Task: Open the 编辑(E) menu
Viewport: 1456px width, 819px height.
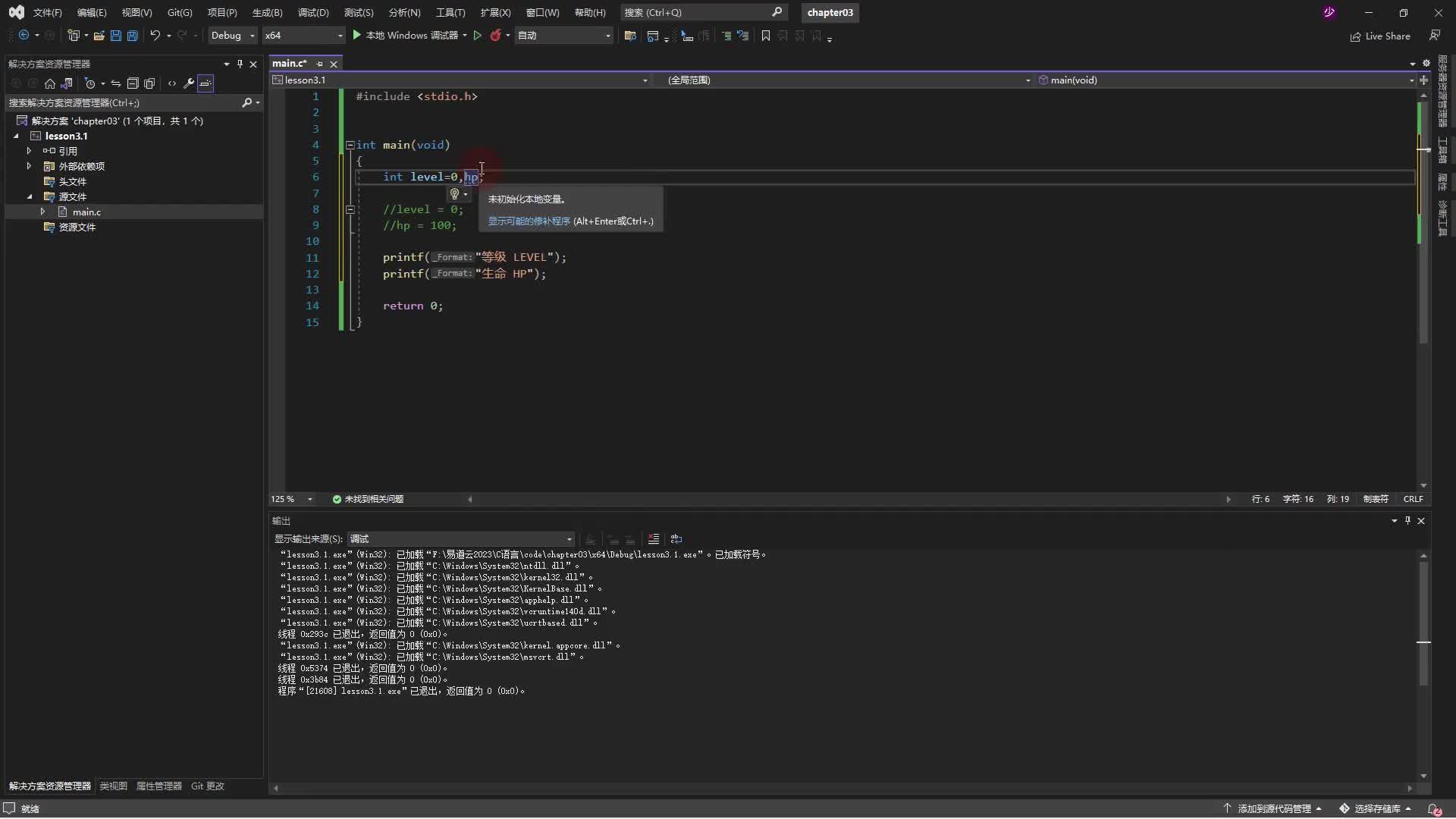Action: pyautogui.click(x=92, y=13)
